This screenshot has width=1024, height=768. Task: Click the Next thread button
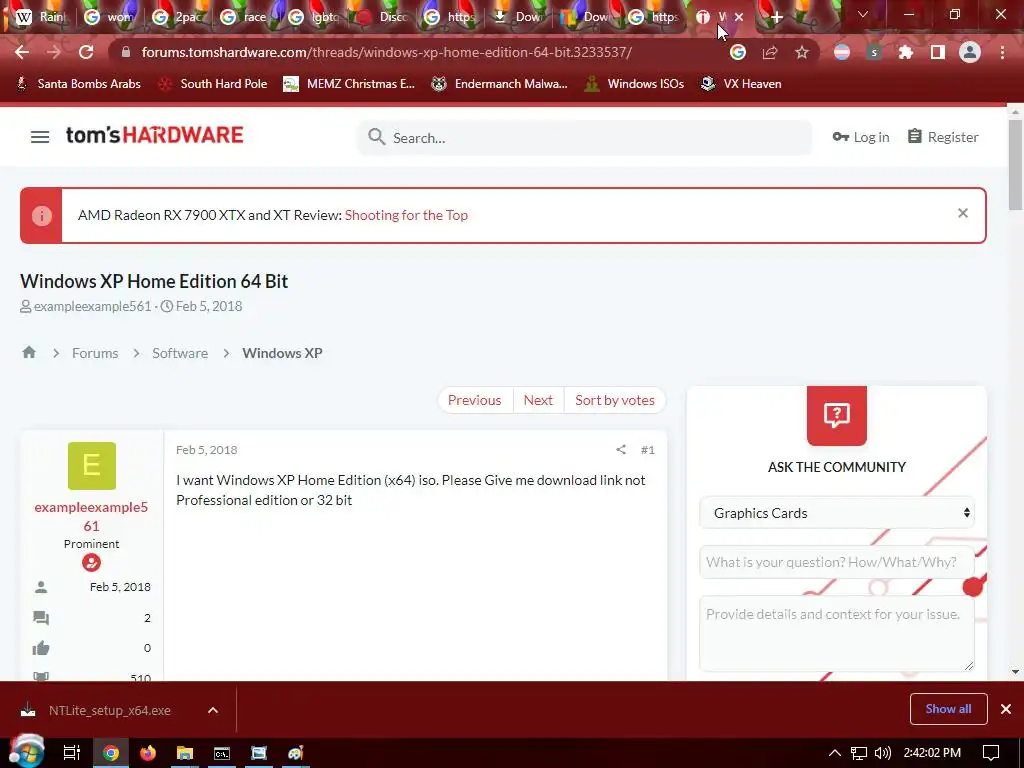[x=538, y=400]
